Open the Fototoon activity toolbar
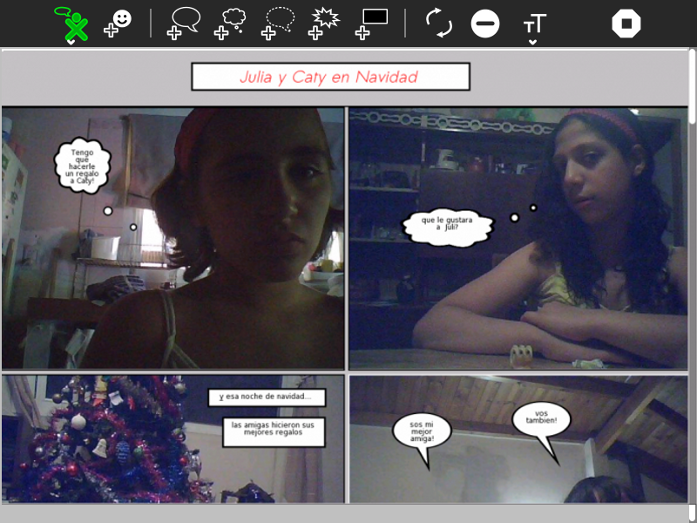697x523 pixels. [x=70, y=23]
